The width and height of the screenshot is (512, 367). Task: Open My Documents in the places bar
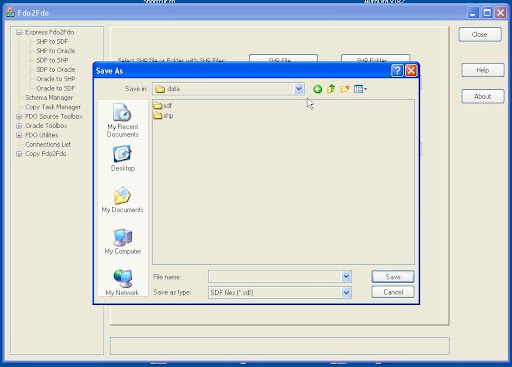(122, 200)
